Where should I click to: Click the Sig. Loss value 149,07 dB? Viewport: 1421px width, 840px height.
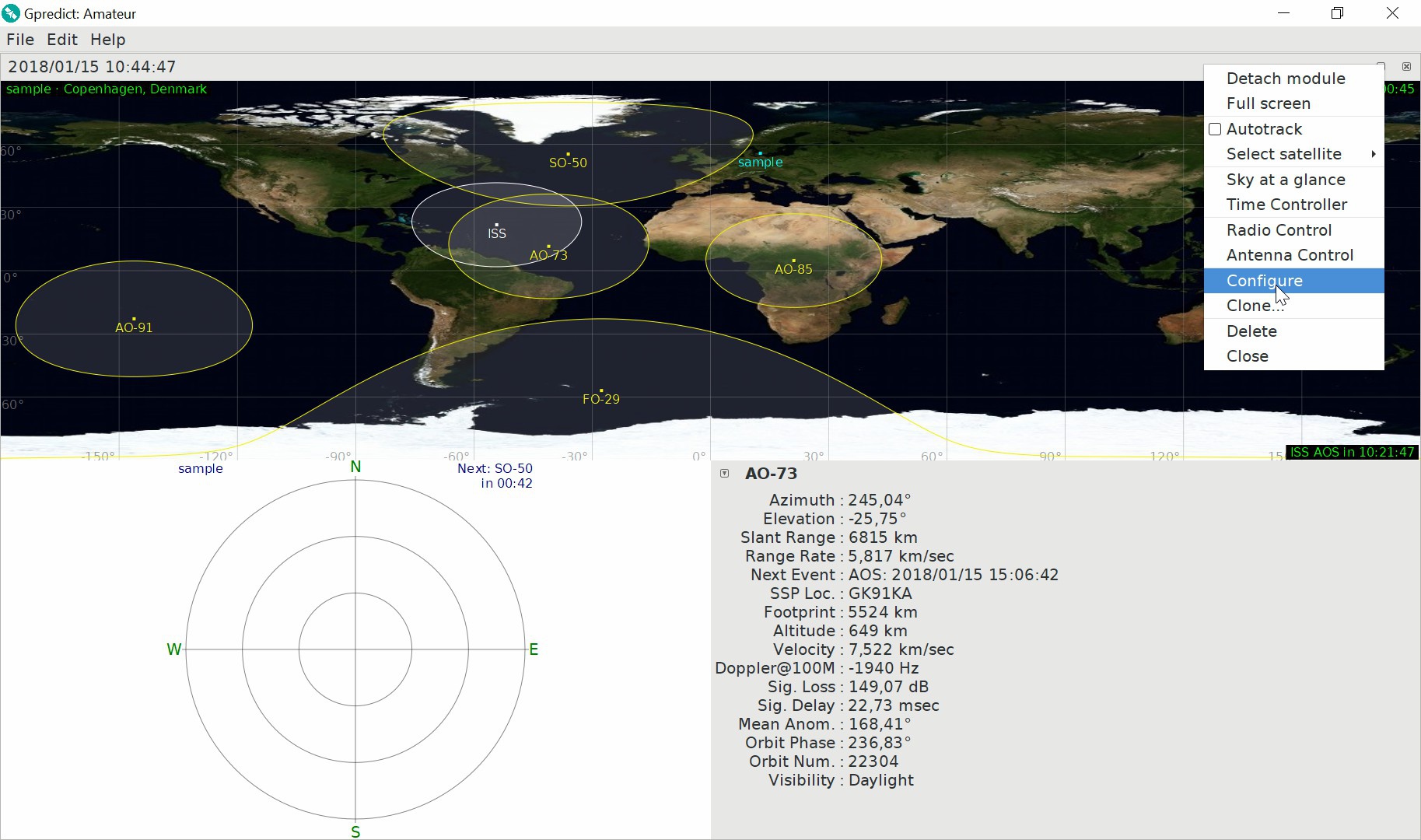(888, 687)
